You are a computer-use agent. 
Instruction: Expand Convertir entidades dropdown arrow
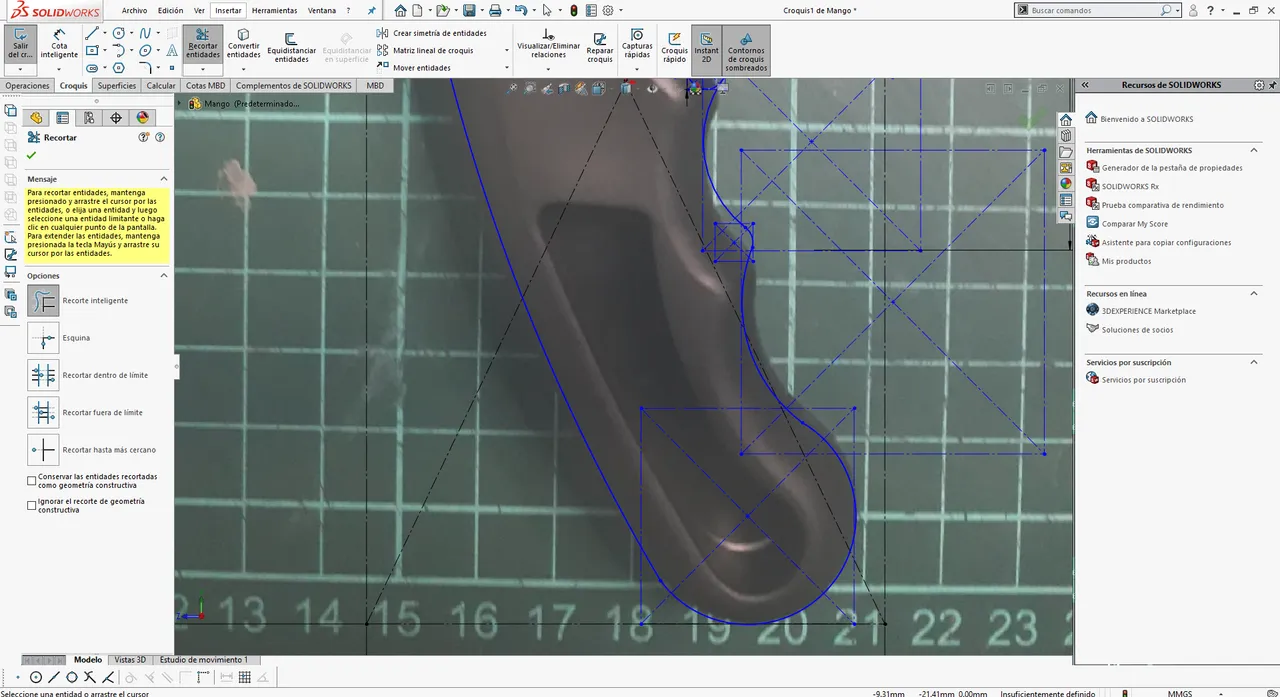coord(243,69)
